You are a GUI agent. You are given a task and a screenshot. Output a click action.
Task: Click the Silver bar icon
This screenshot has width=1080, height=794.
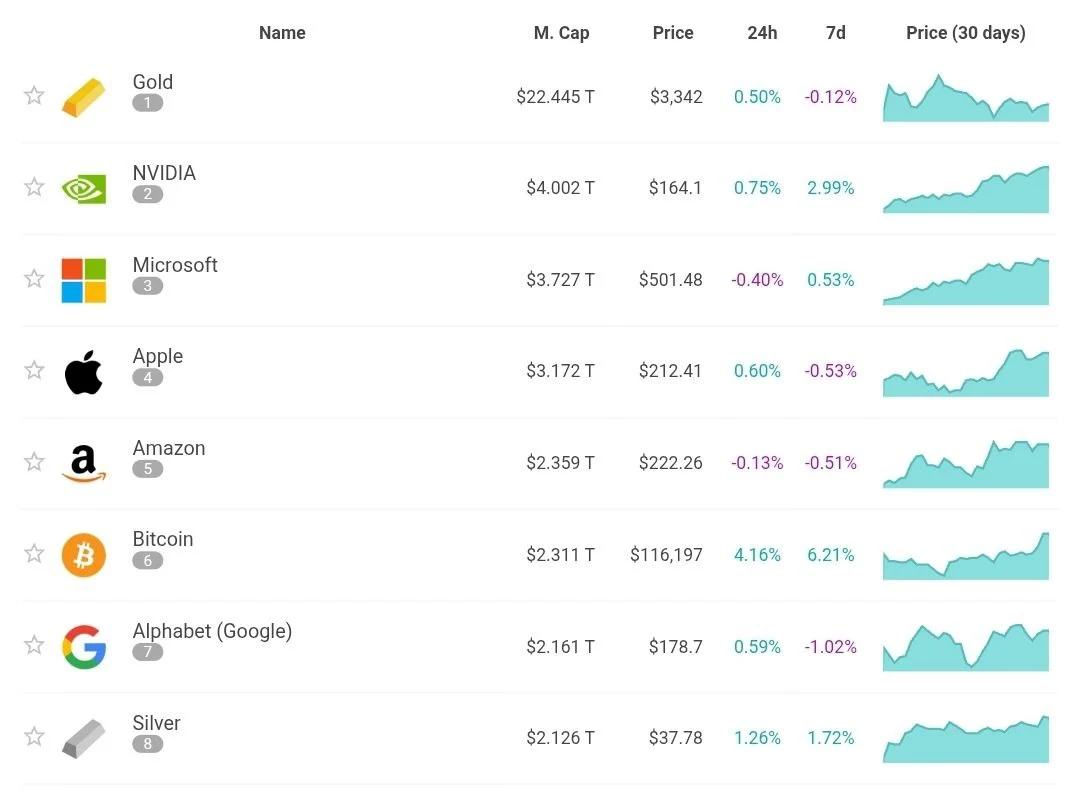pyautogui.click(x=84, y=738)
